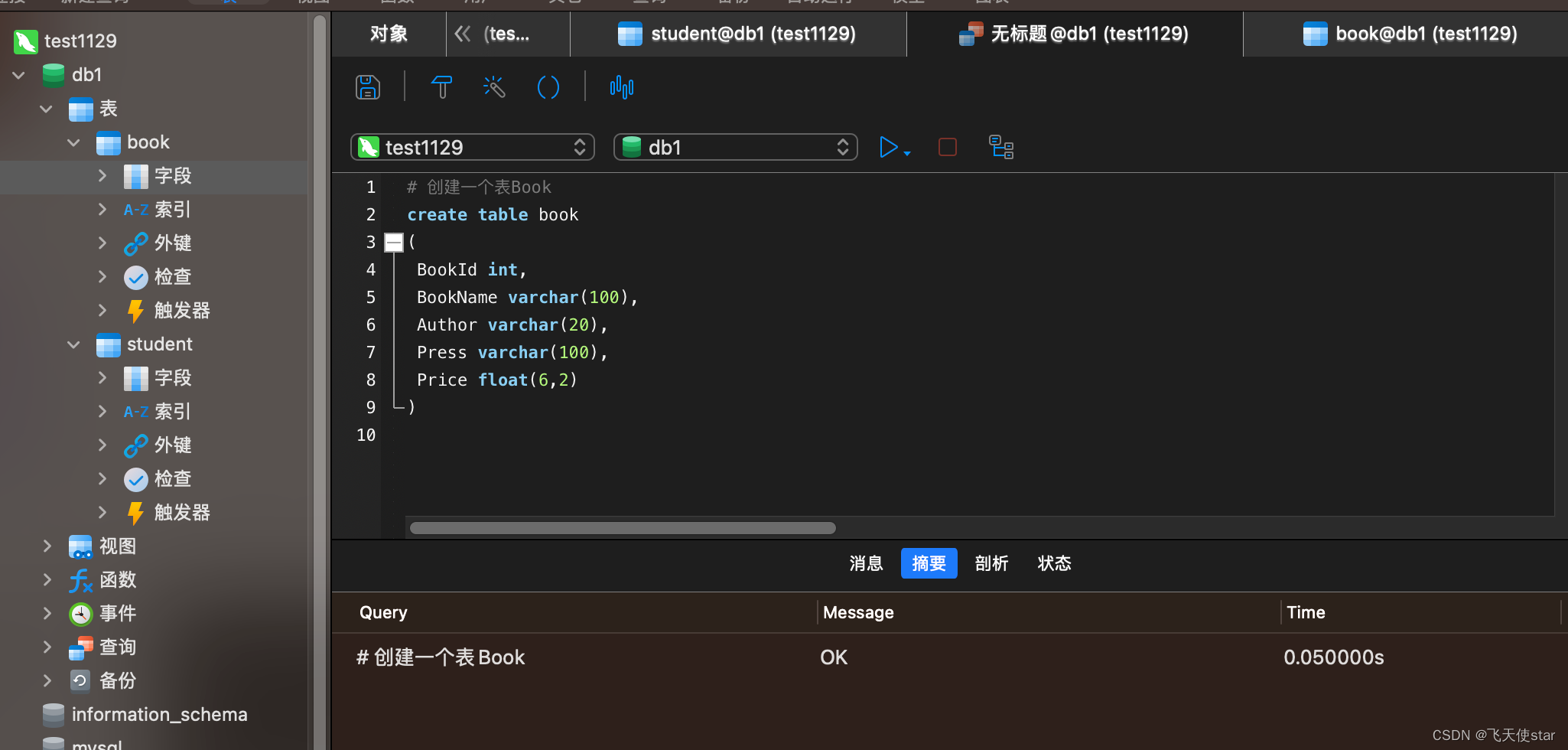Image resolution: width=1568 pixels, height=750 pixels.
Task: Expand the 查询 queries node
Action: [47, 647]
